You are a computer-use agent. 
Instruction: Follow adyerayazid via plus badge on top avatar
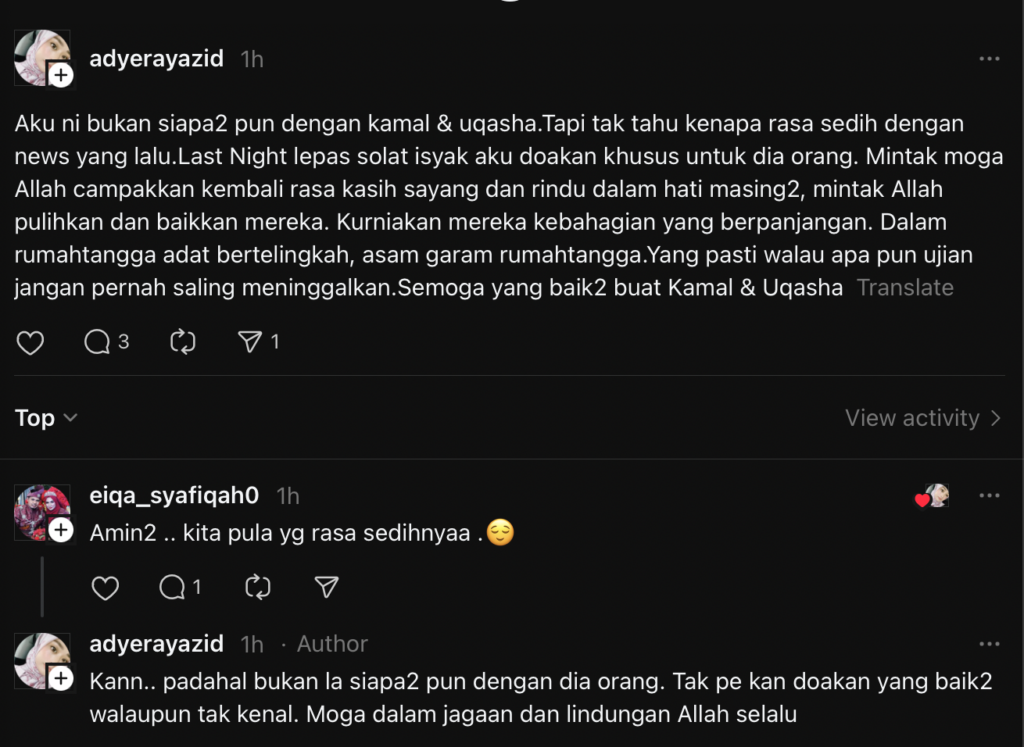61,75
